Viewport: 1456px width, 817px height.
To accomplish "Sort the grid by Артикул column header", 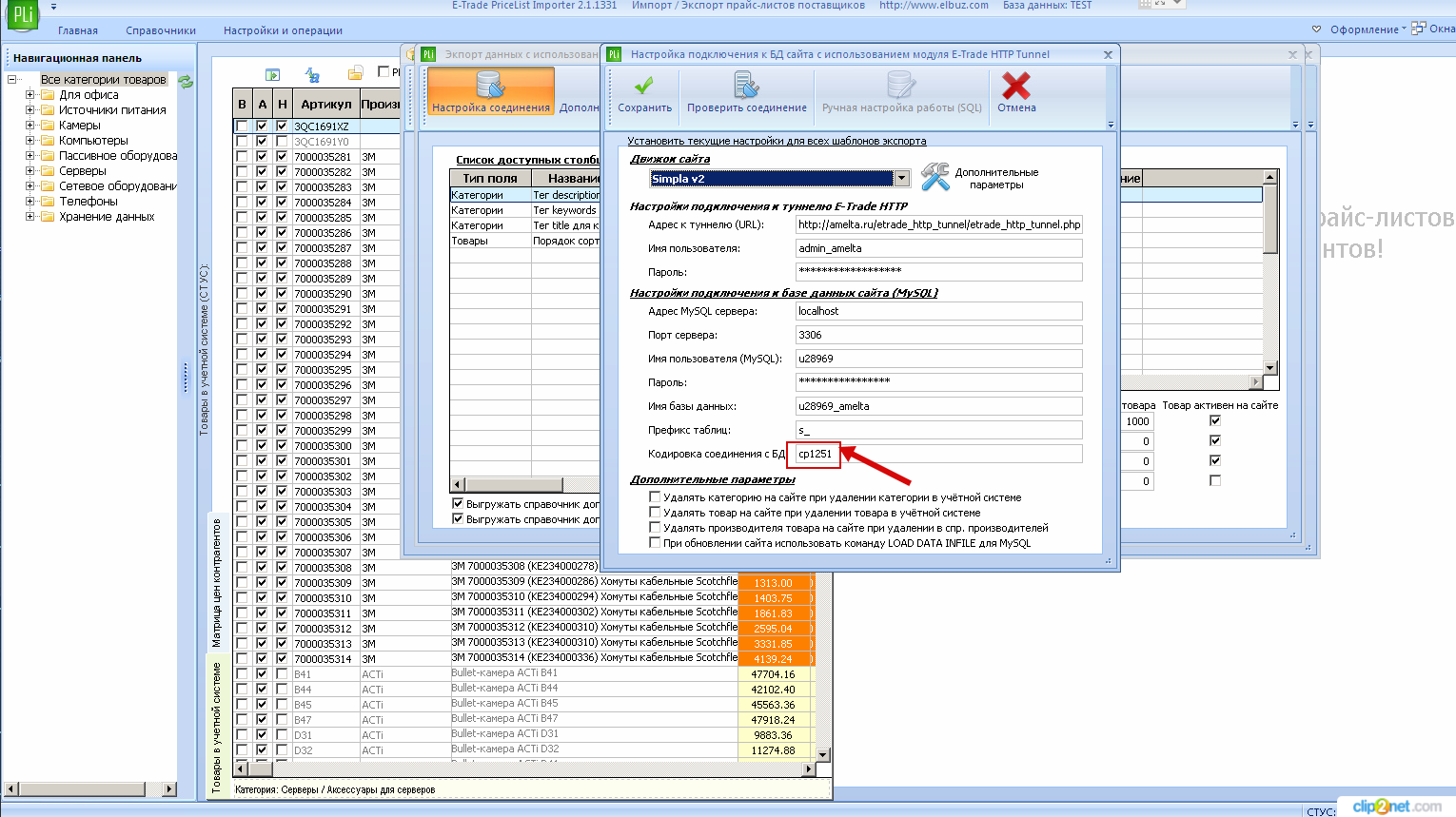I will click(325, 104).
